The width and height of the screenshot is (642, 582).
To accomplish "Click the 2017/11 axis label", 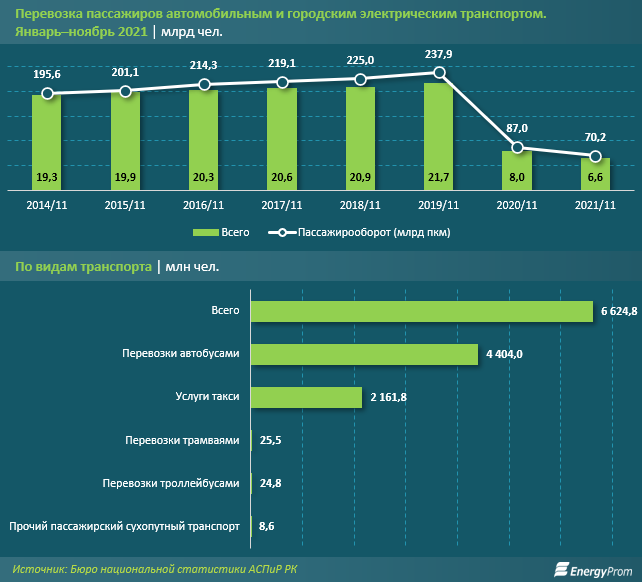I will click(282, 205).
